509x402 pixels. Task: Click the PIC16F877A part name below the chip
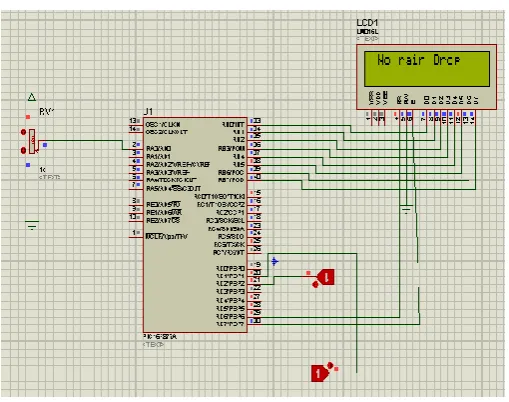pos(160,337)
